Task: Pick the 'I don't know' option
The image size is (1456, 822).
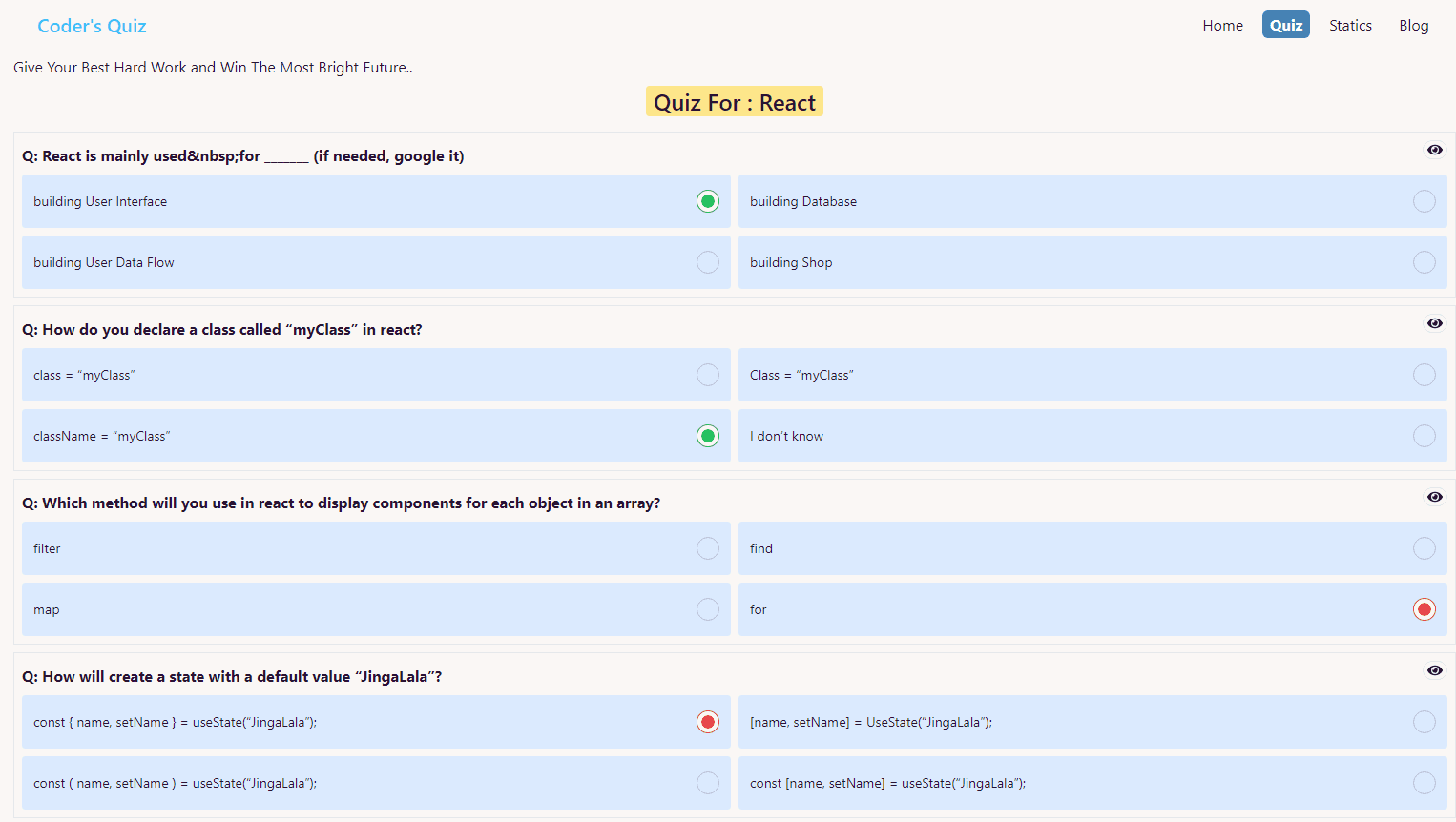Action: 1424,436
